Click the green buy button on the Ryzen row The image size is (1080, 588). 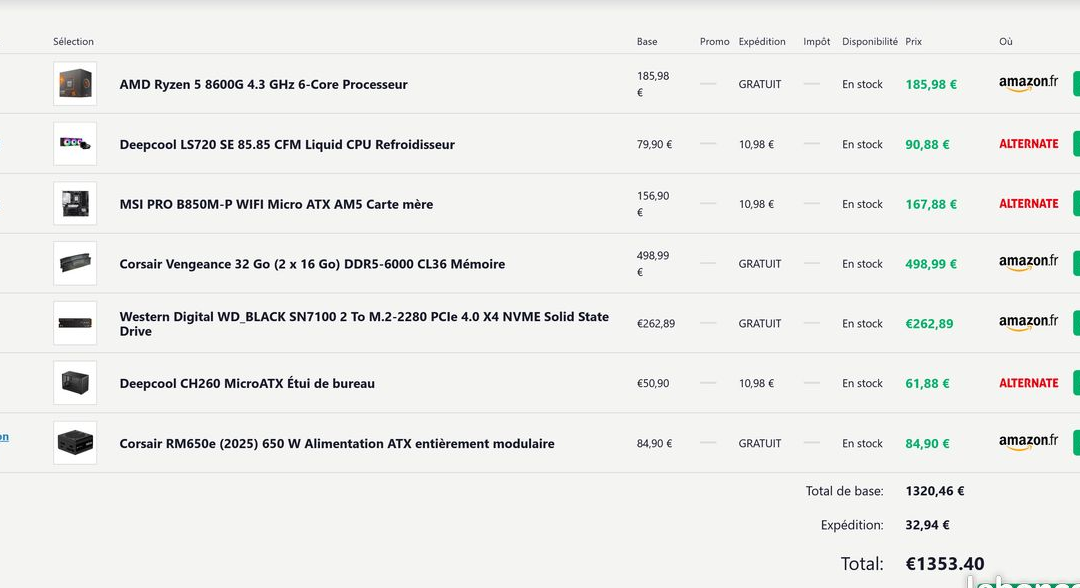[x=1076, y=84]
